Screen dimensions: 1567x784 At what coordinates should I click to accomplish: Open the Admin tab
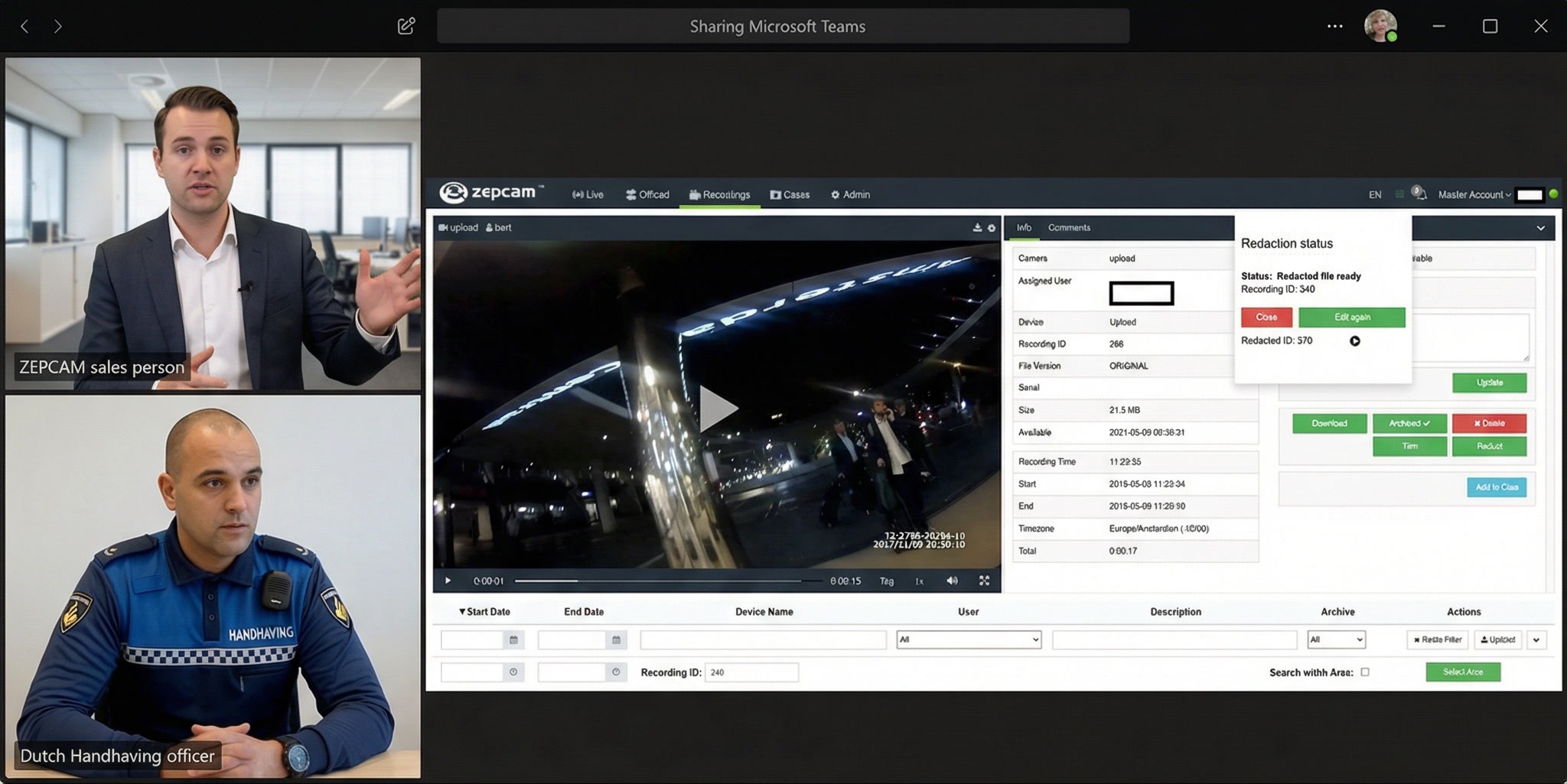point(850,195)
